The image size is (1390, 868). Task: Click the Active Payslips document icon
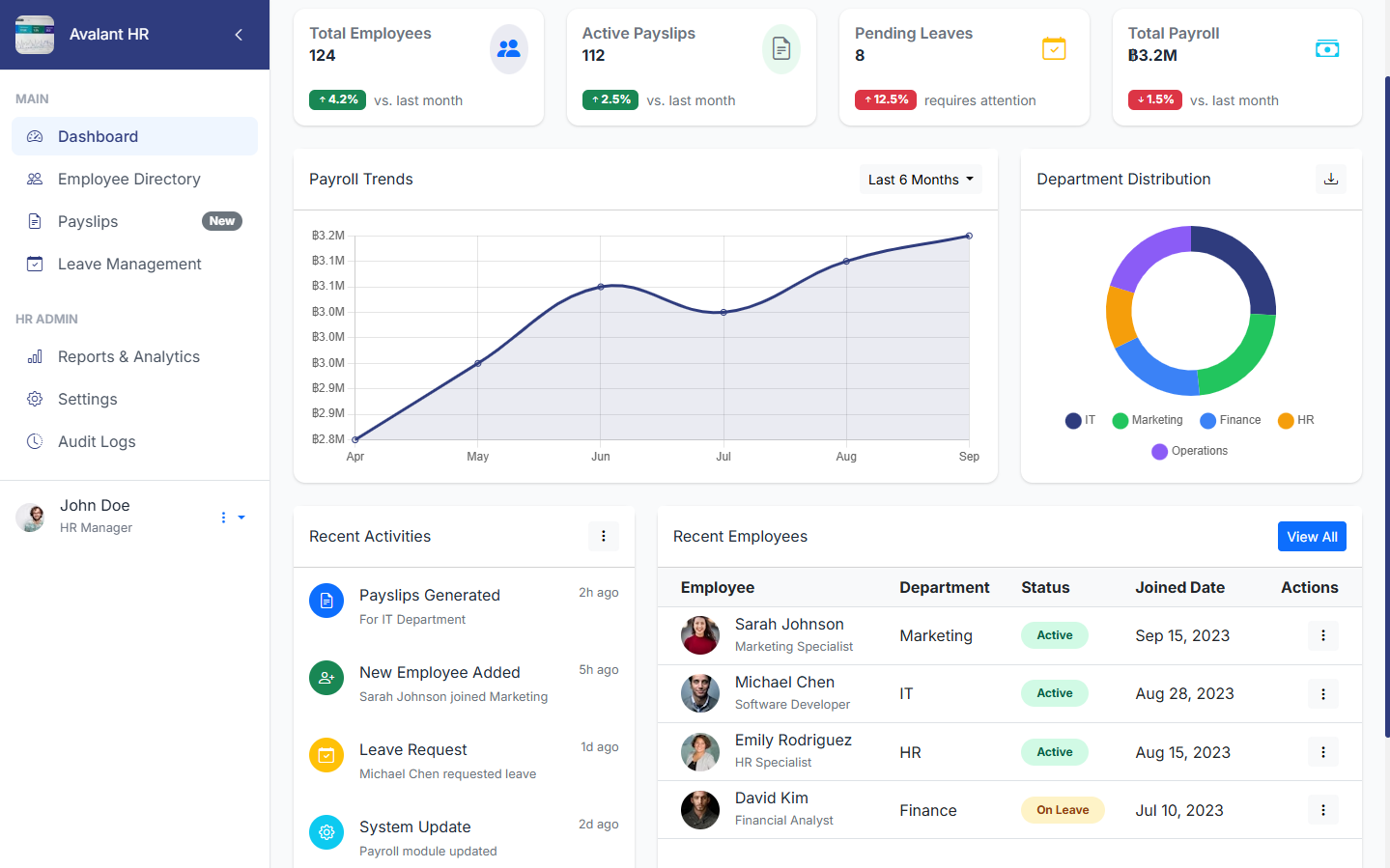[x=780, y=48]
